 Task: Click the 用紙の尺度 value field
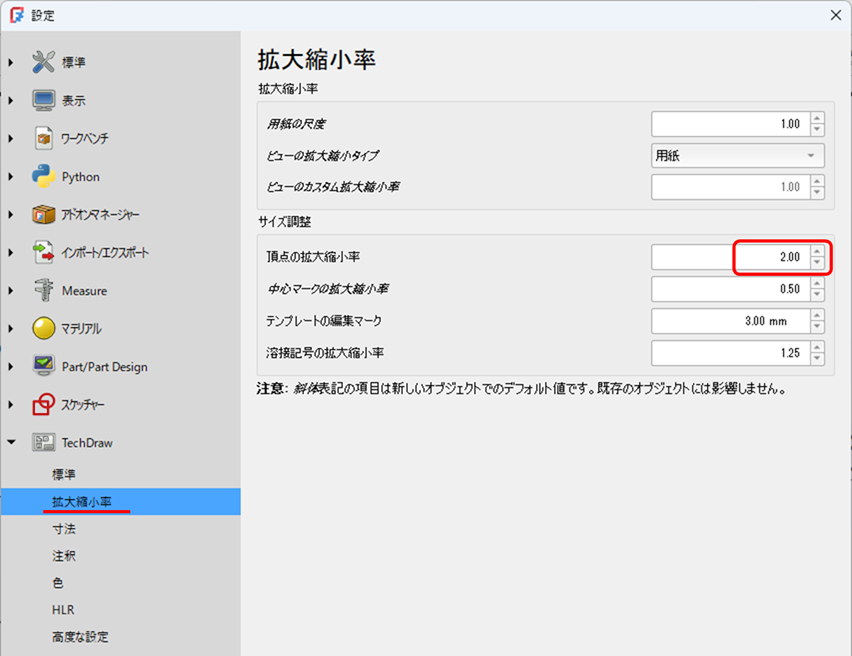coord(730,124)
